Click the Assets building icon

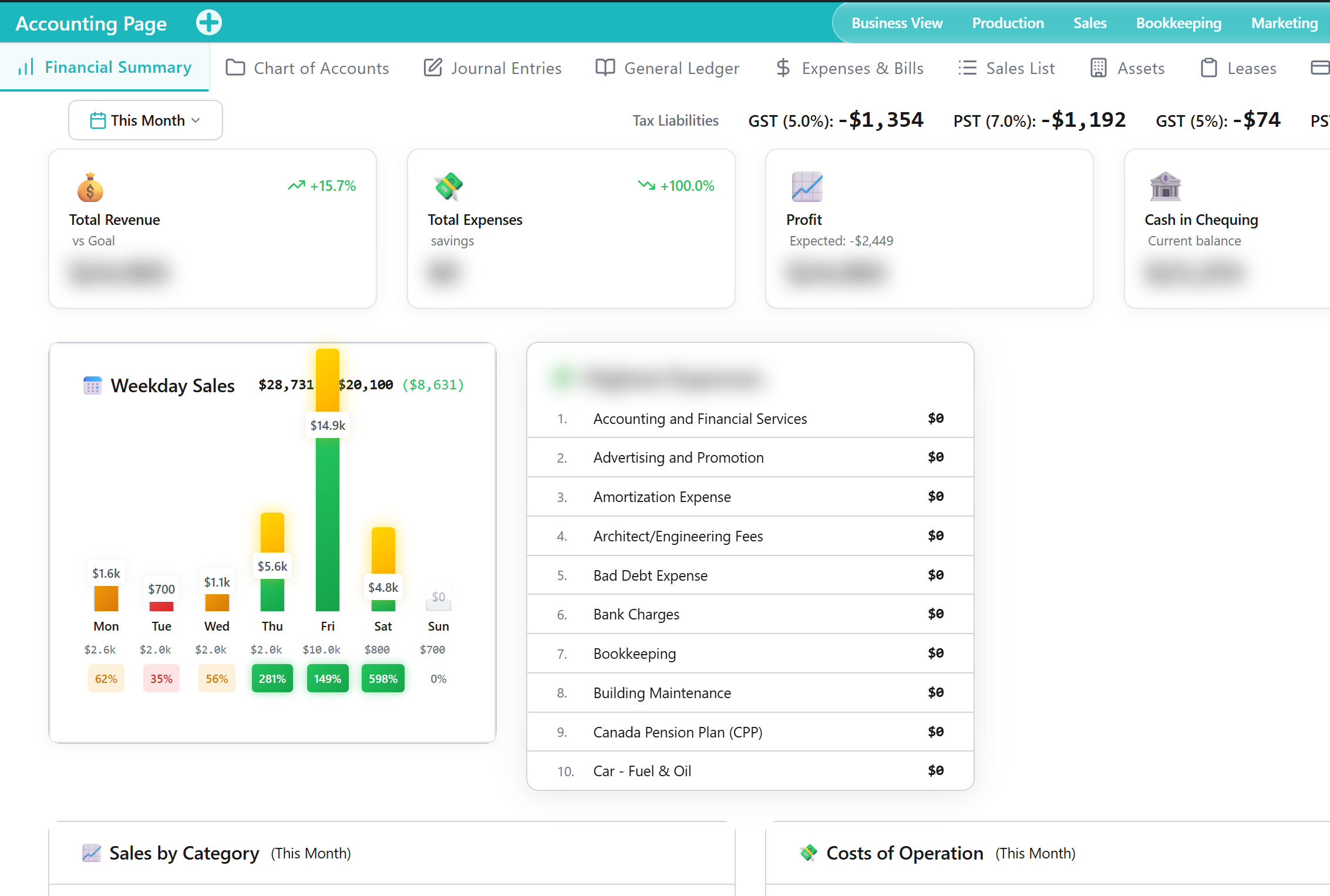click(x=1099, y=68)
